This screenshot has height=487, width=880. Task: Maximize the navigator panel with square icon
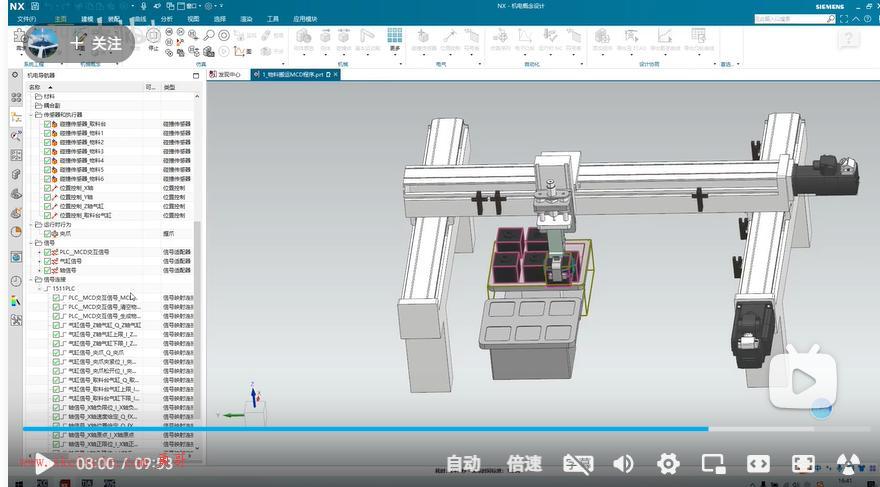point(196,75)
